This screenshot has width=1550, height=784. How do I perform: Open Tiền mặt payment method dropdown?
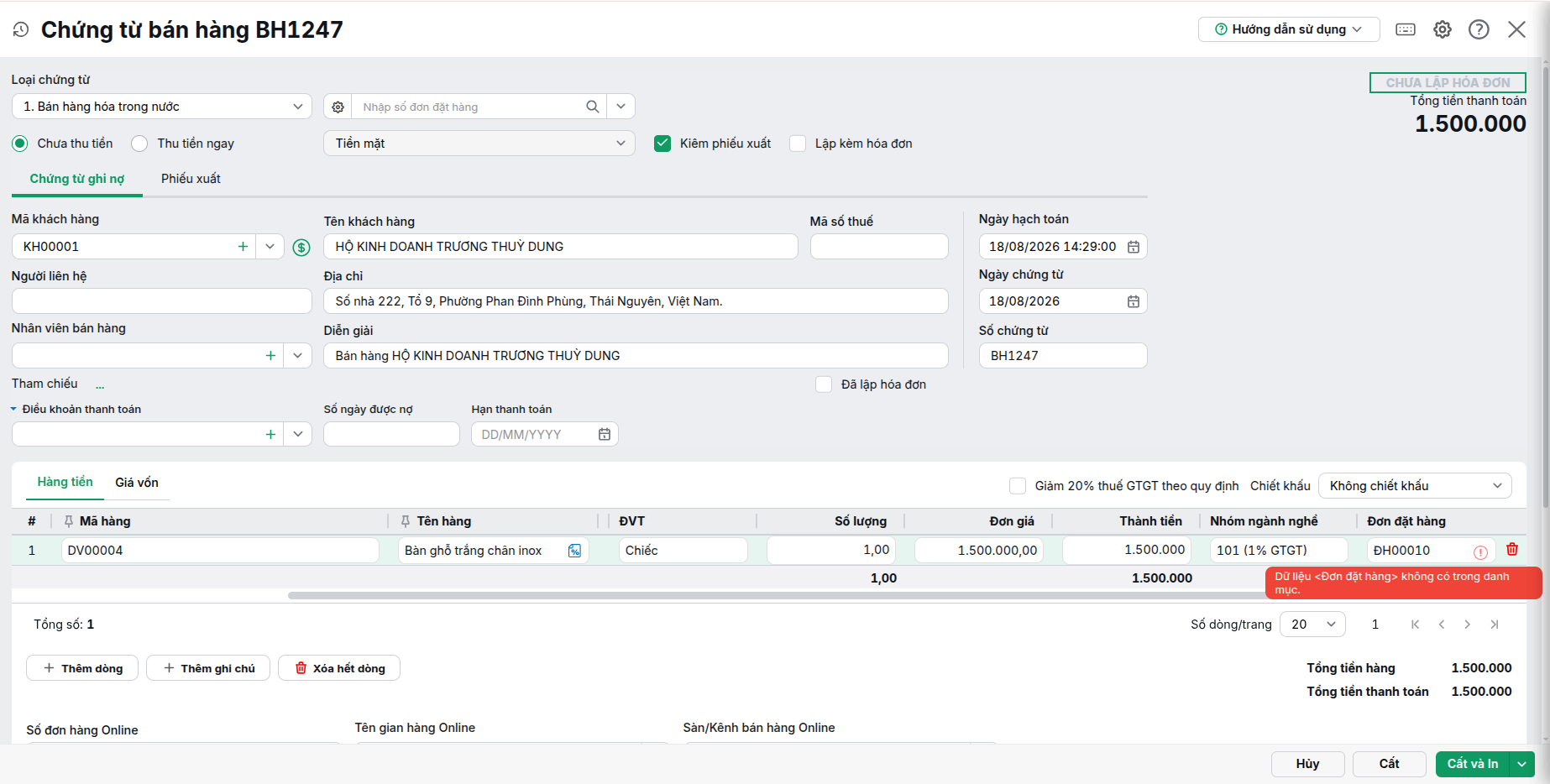pos(479,144)
